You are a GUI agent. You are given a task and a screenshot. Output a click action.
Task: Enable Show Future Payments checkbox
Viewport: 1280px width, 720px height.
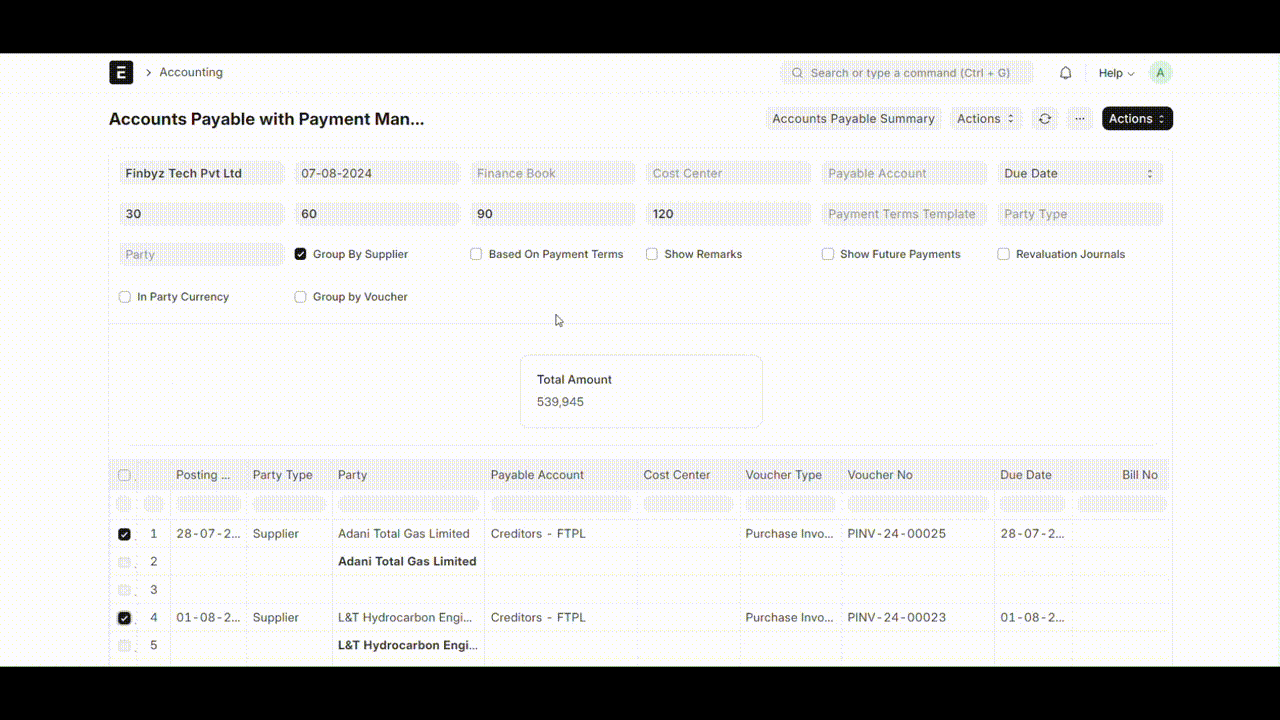828,254
